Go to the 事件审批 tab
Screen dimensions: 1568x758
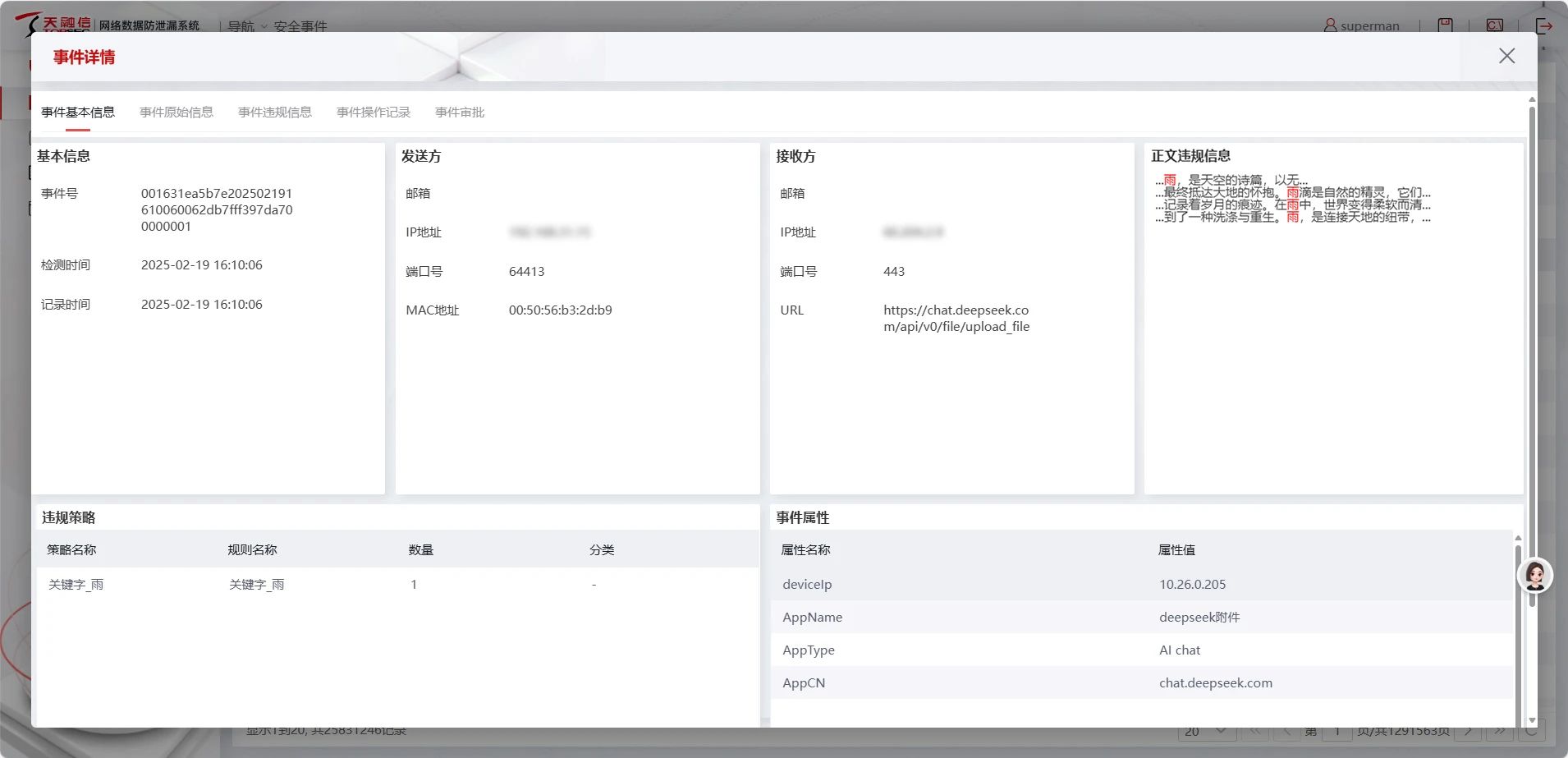coord(459,113)
